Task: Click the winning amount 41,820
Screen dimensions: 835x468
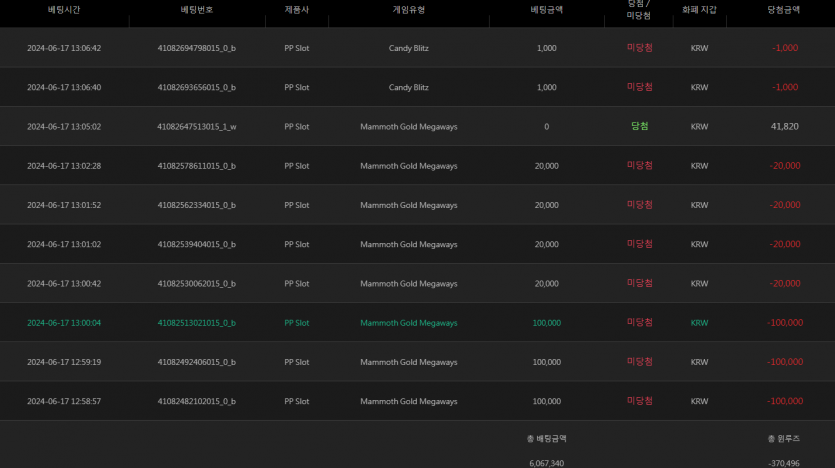Action: tap(784, 127)
